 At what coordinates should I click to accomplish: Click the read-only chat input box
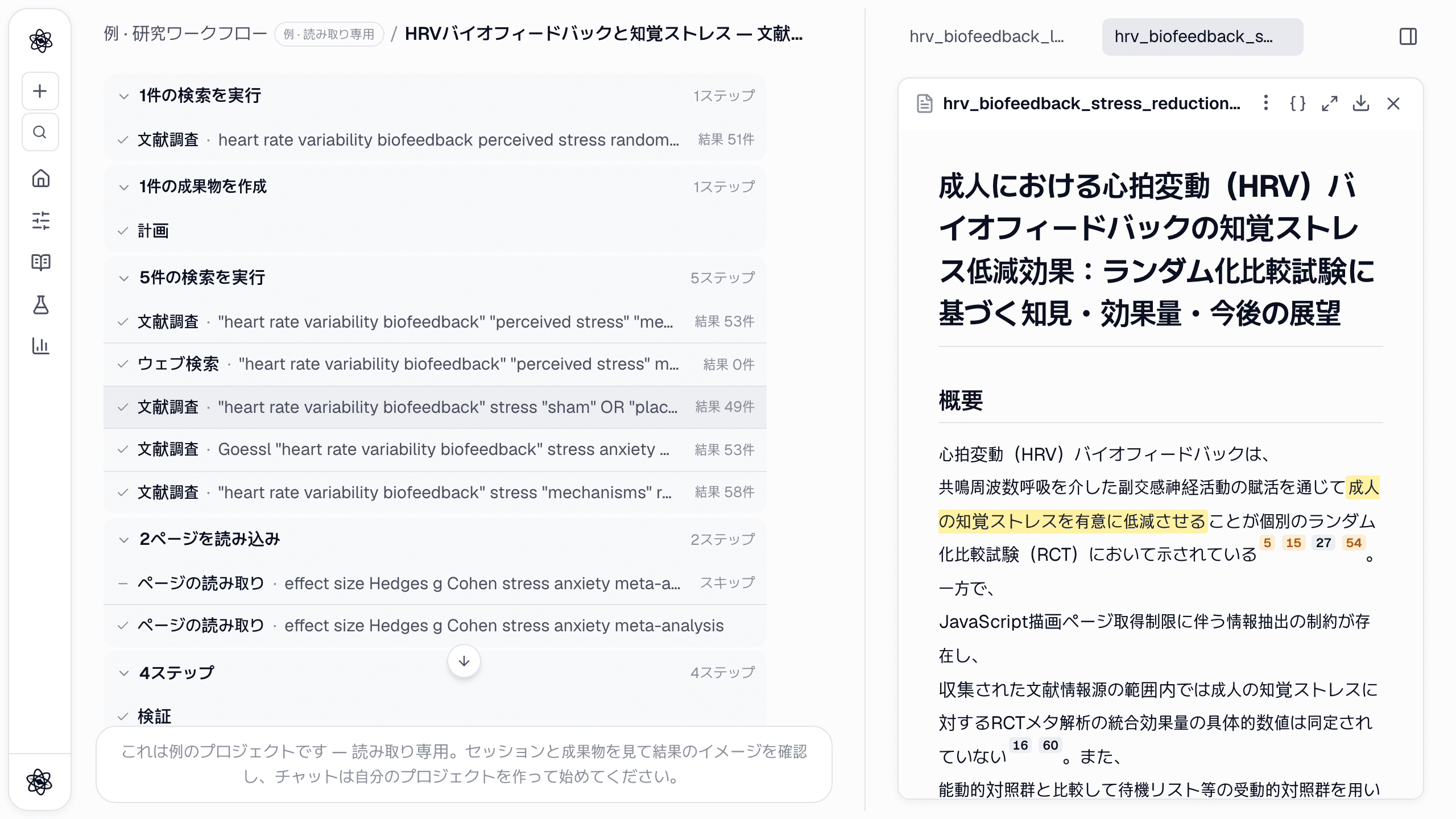point(464,764)
